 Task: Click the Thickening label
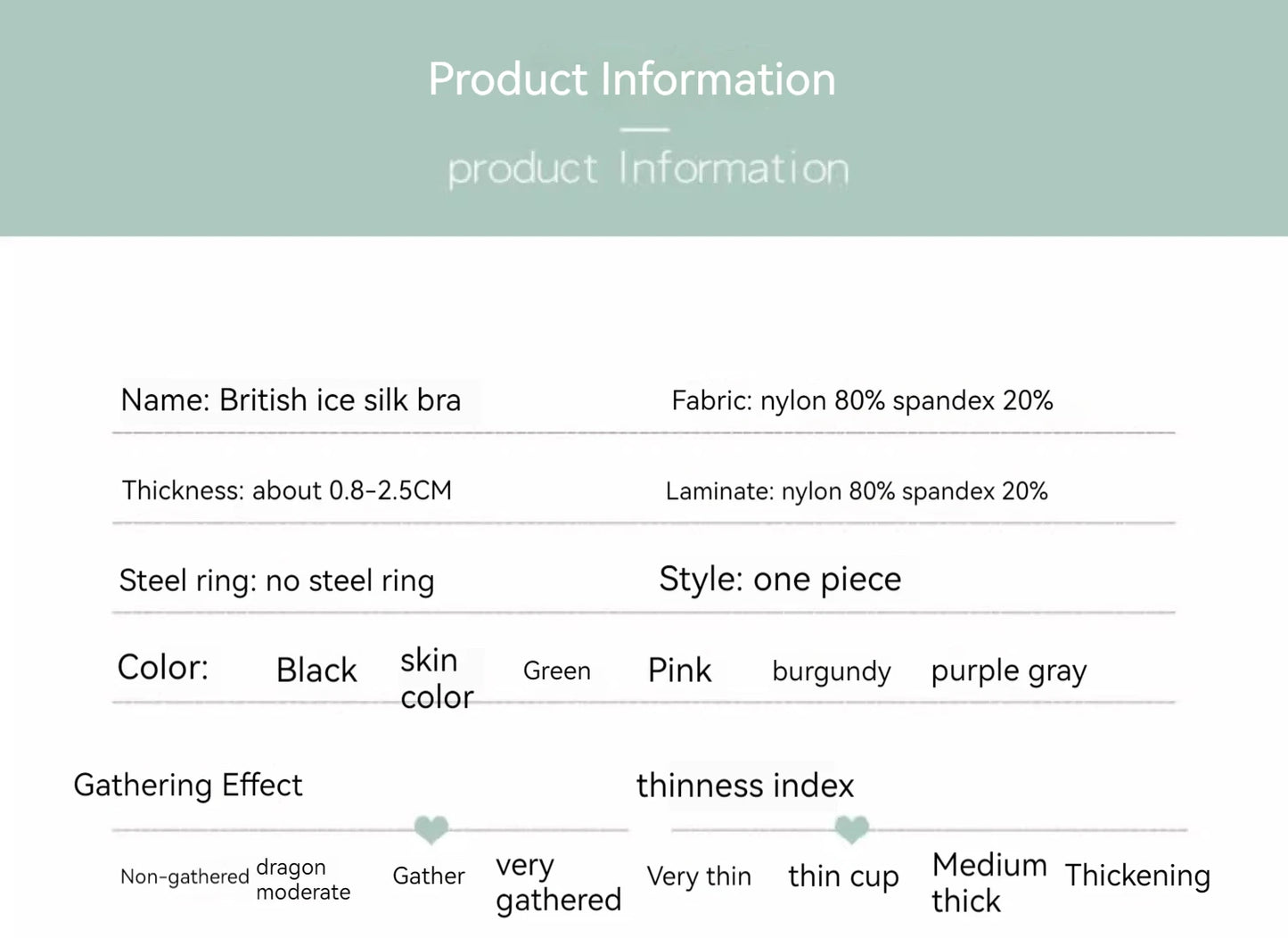click(x=1137, y=876)
